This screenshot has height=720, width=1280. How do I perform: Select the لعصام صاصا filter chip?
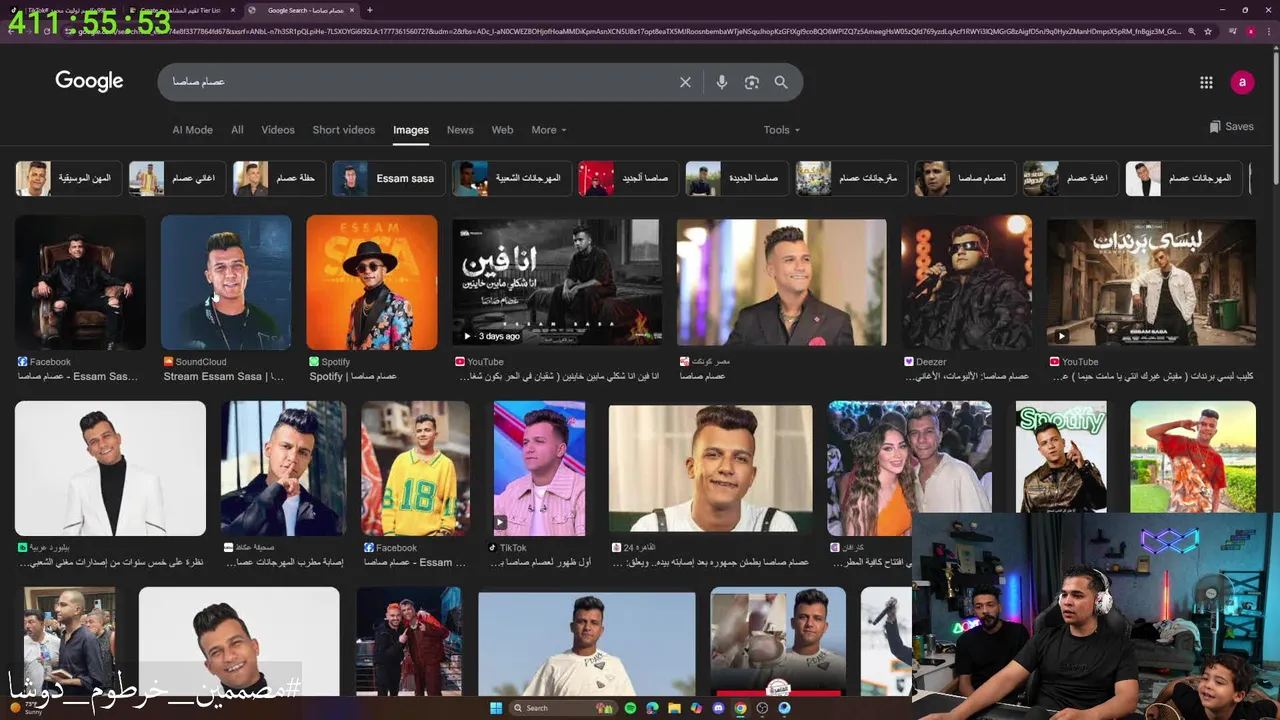click(965, 178)
